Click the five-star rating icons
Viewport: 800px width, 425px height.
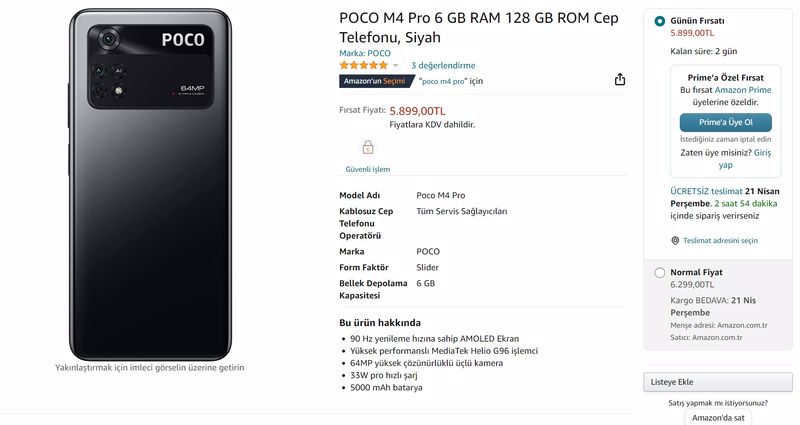(x=364, y=65)
